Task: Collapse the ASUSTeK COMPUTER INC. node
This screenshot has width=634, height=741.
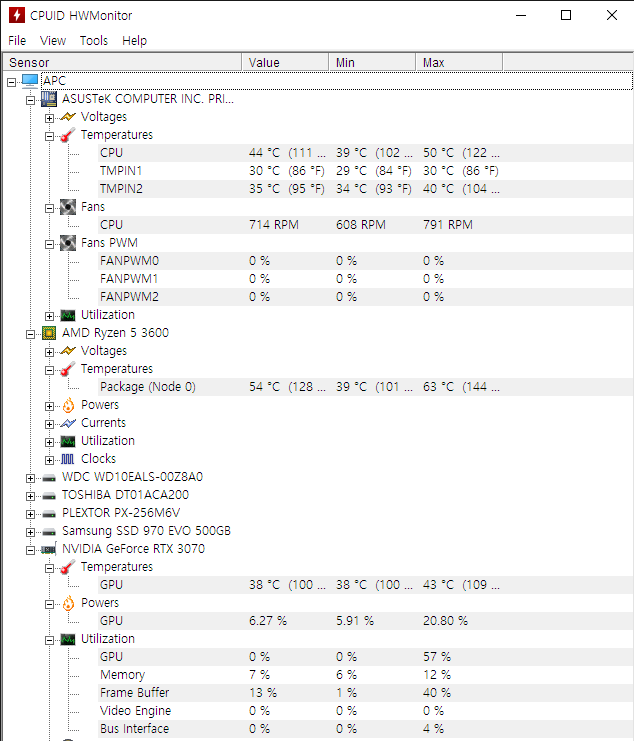Action: [x=30, y=100]
